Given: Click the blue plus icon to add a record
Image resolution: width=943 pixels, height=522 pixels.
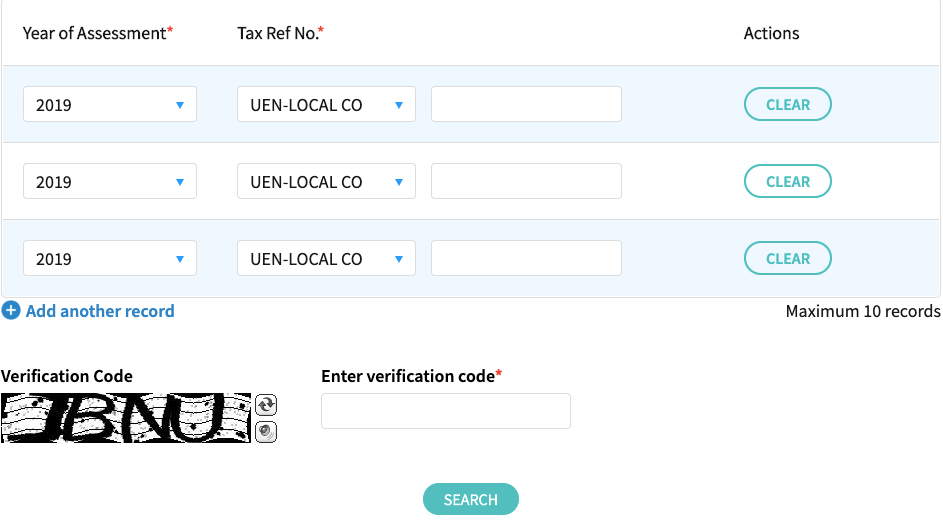Looking at the screenshot, I should (x=11, y=310).
